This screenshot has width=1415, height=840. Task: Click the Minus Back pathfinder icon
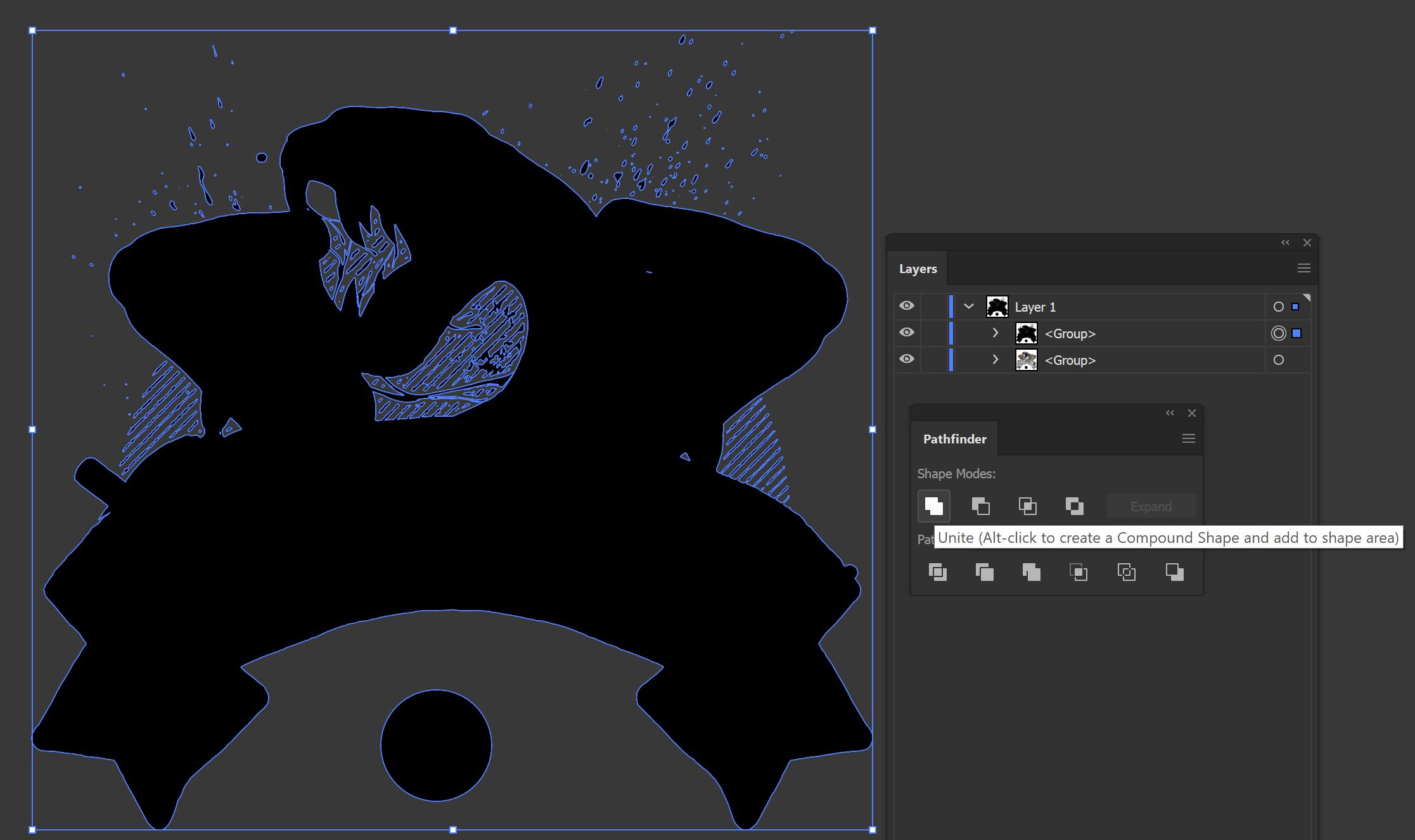[1174, 572]
